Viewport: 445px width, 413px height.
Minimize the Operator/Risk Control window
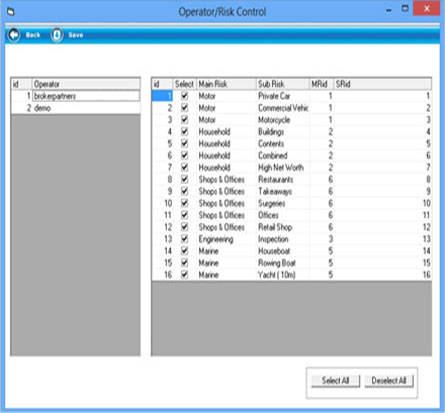389,11
